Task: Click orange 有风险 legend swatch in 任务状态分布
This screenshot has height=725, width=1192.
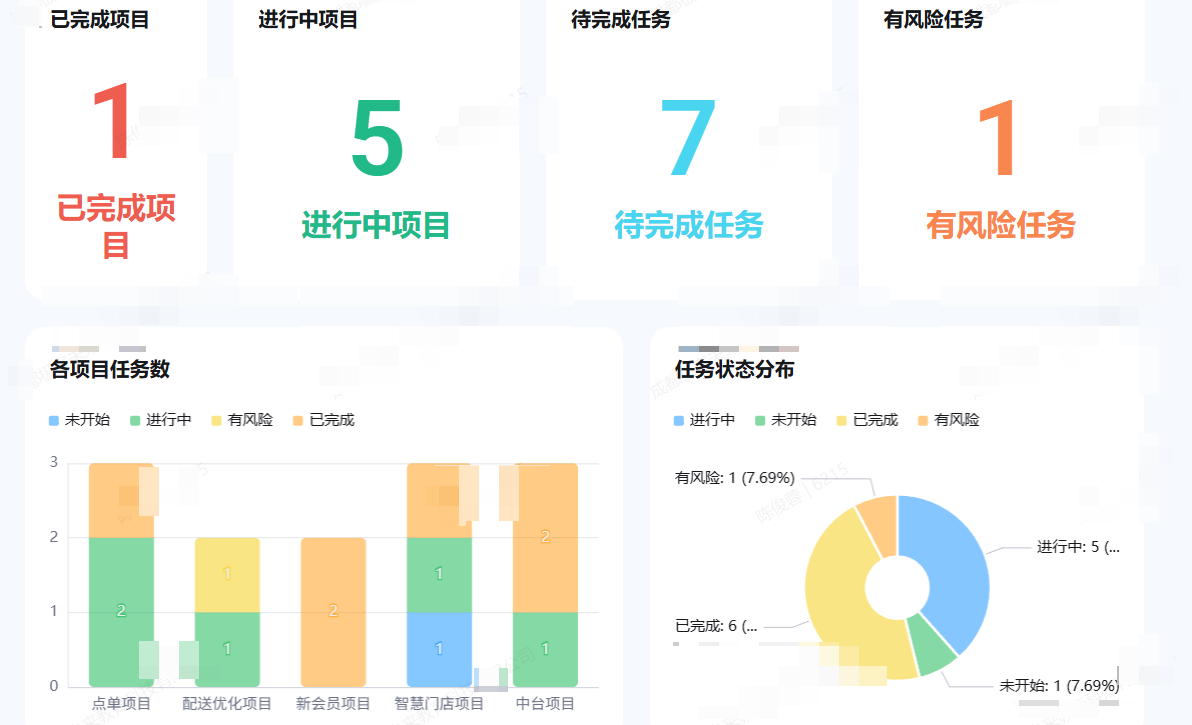Action: coord(924,420)
